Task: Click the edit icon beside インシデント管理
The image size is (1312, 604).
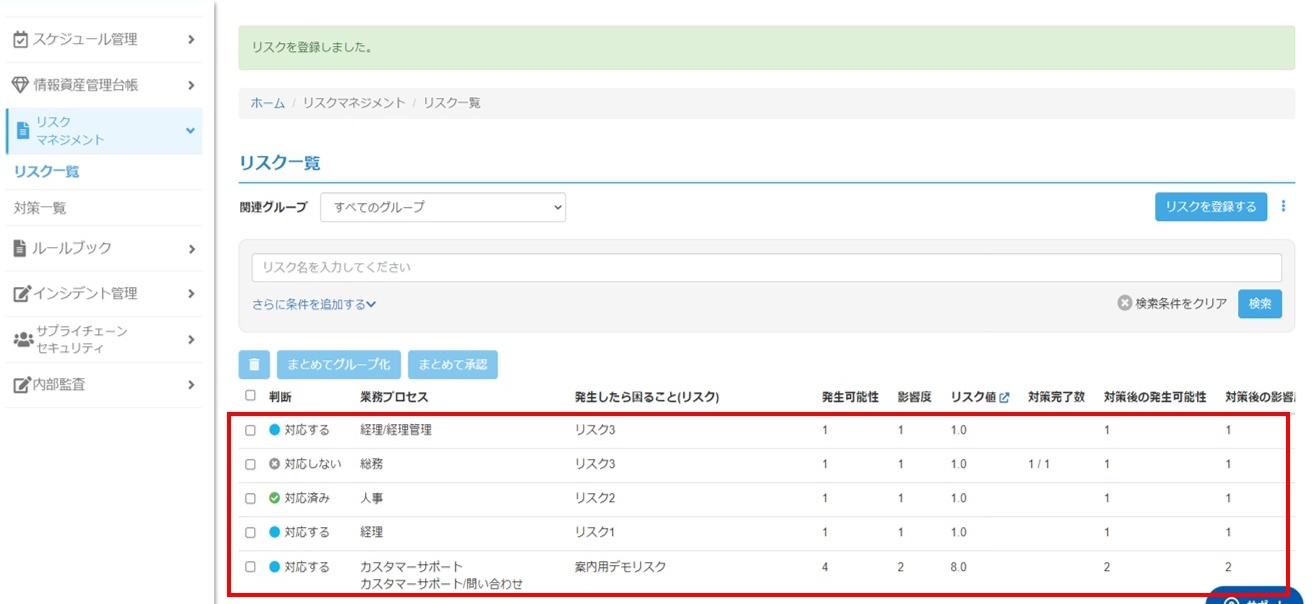Action: pos(21,294)
